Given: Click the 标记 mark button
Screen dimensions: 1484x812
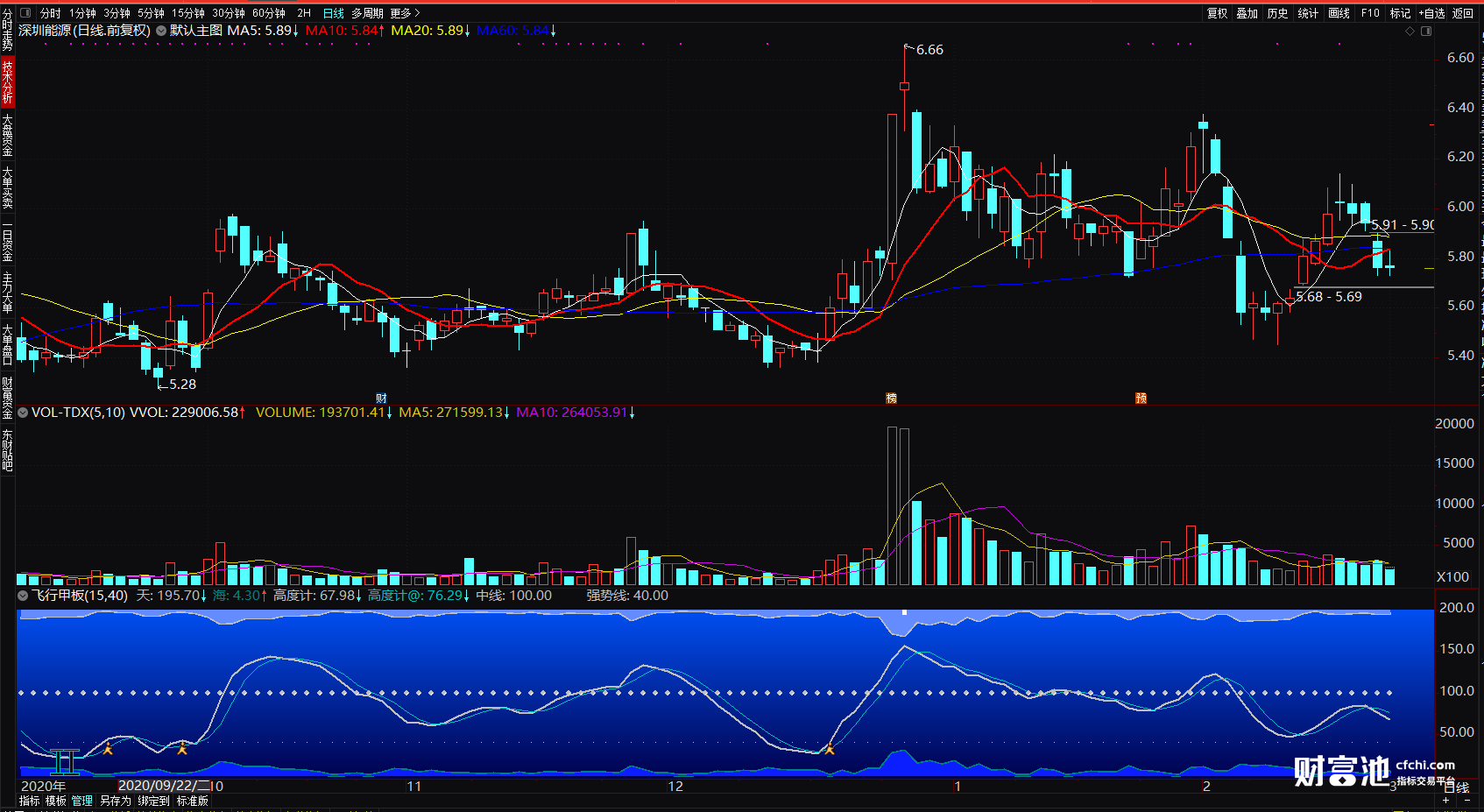Looking at the screenshot, I should tap(1401, 13).
